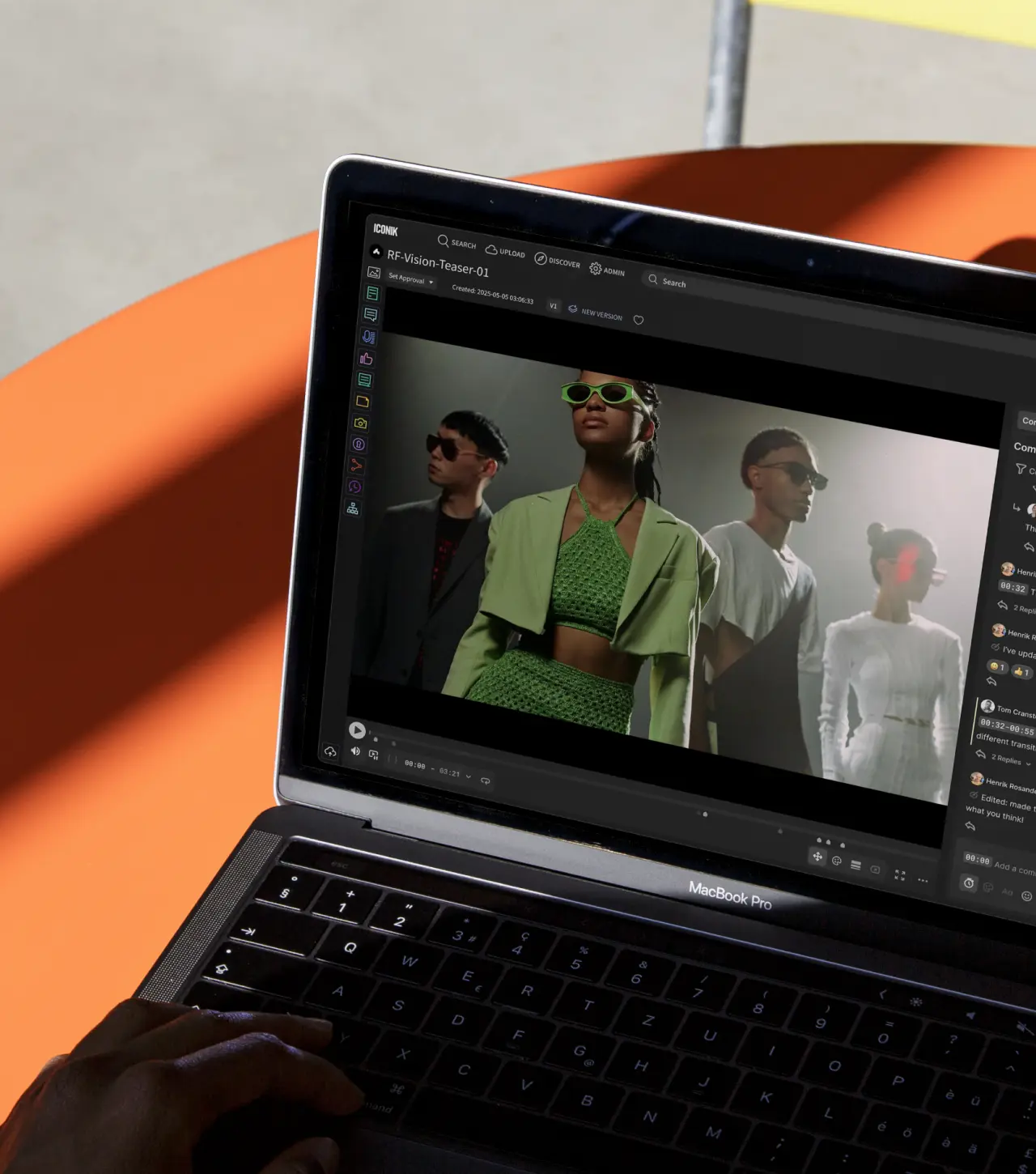1036x1174 pixels.
Task: Open the emoji picker smiley icon
Action: click(1027, 895)
